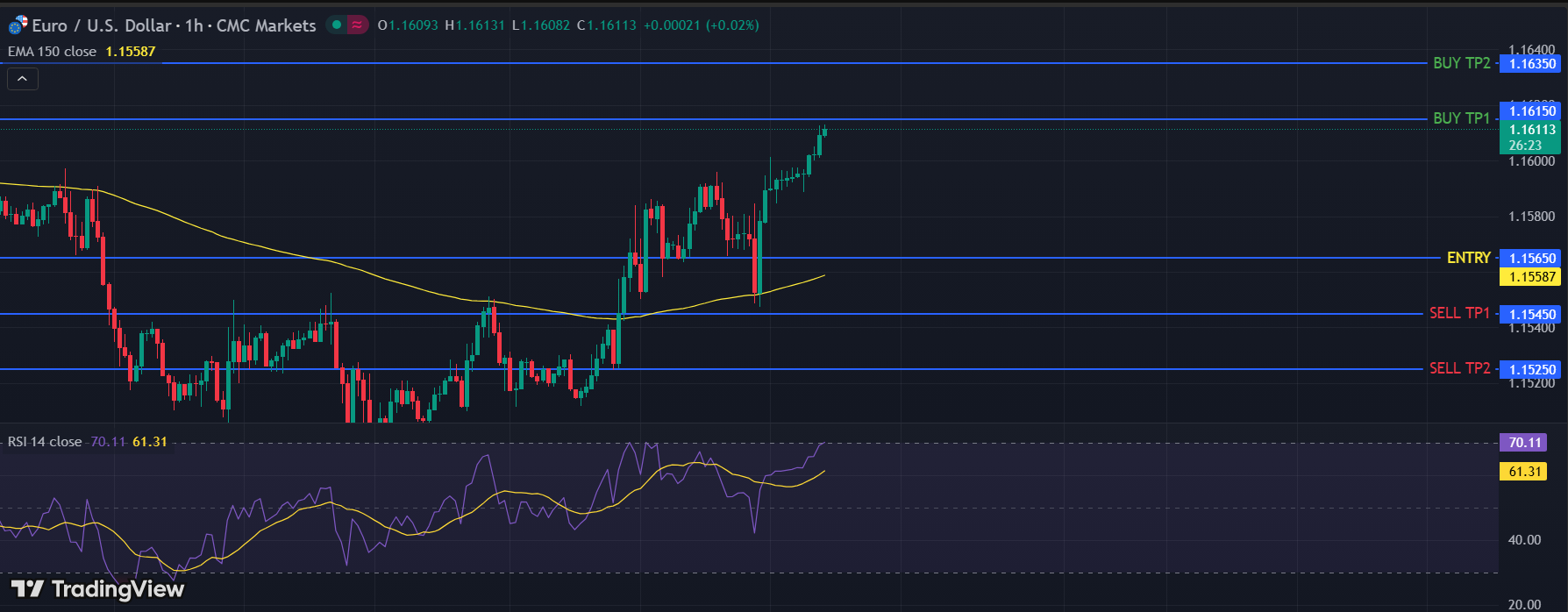Click the yellow EMA 1.15587 price tag
This screenshot has height=612, width=1568.
pos(1531,277)
